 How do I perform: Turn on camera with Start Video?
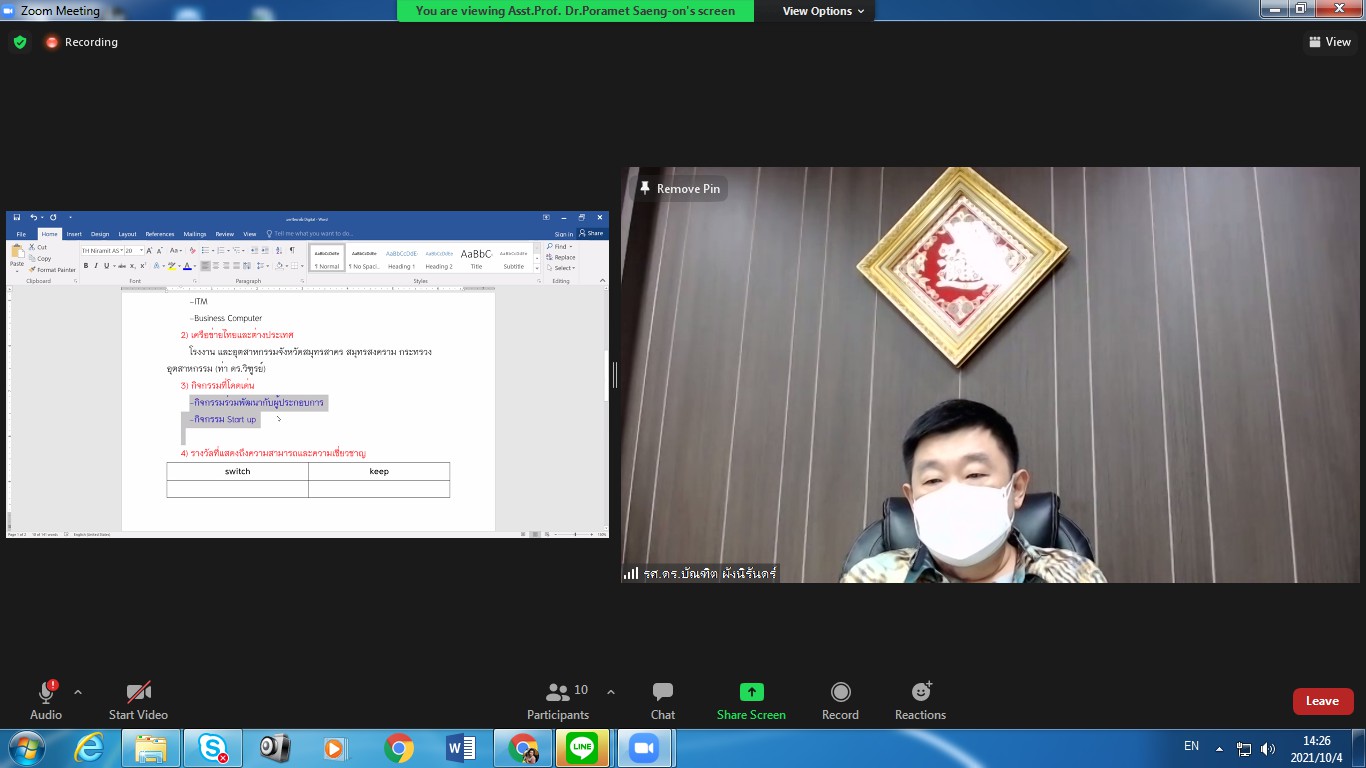coord(138,701)
